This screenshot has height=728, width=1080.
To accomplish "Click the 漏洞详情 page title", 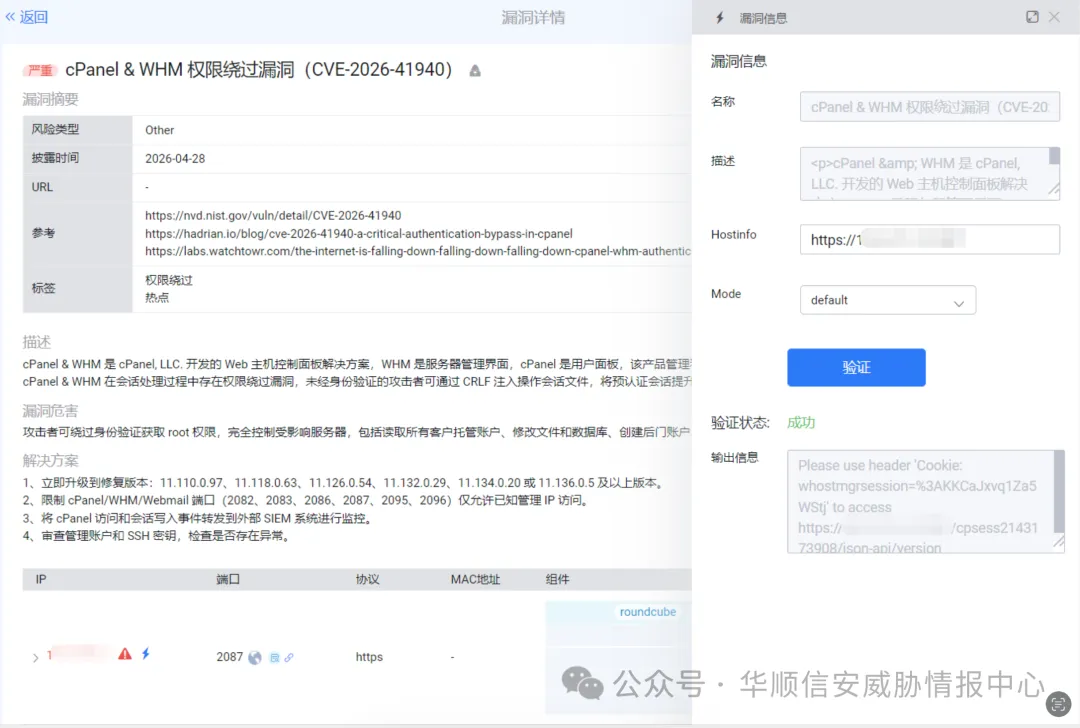I will (x=533, y=17).
